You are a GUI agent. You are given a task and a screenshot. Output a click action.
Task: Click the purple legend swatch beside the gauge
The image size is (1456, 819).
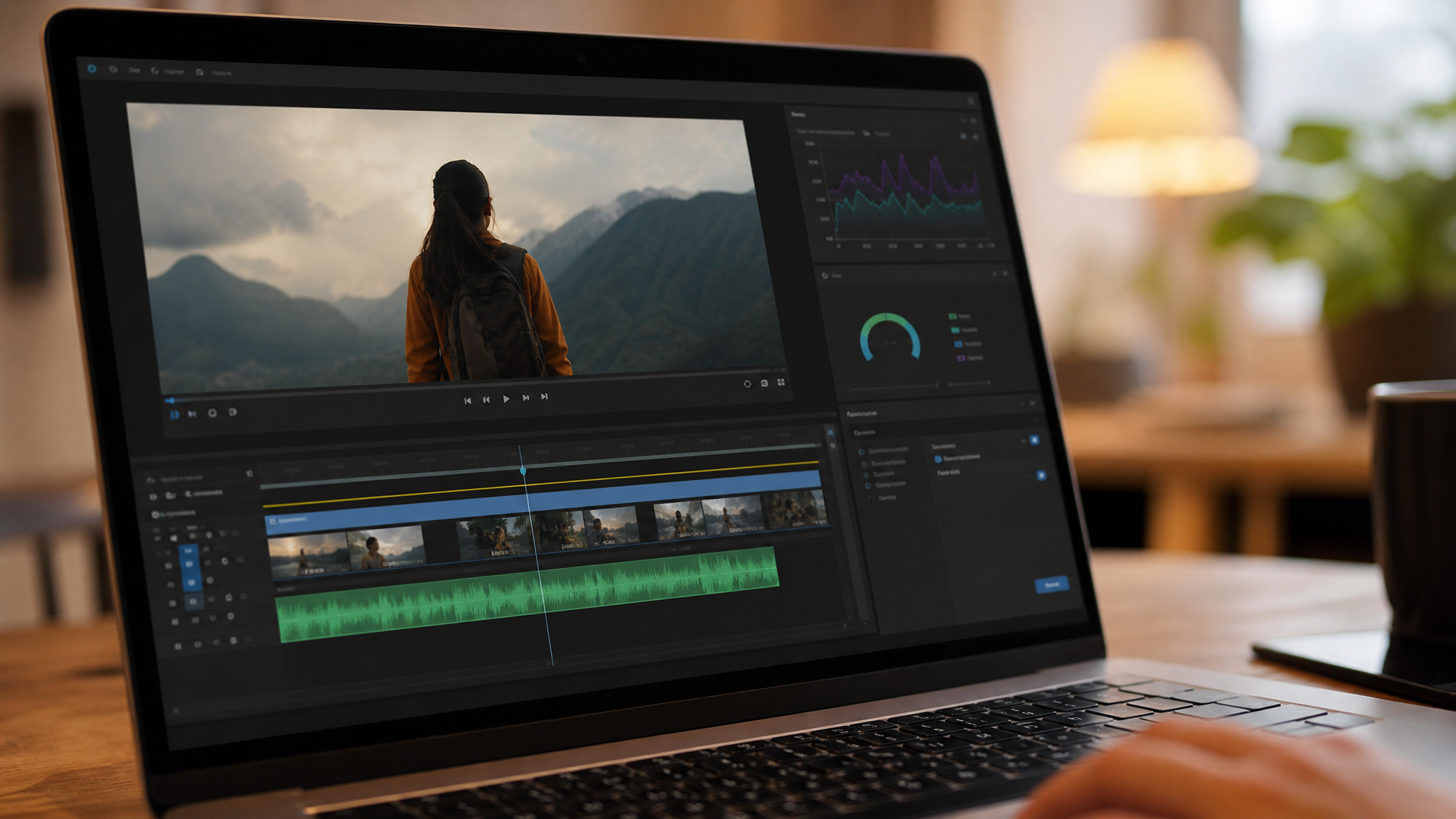tap(961, 358)
